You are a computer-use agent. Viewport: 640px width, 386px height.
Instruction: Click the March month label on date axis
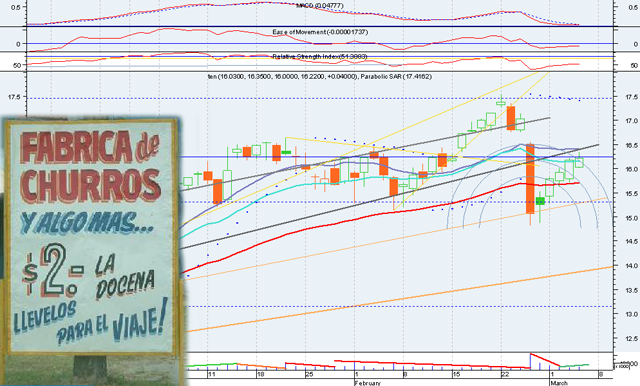click(559, 383)
